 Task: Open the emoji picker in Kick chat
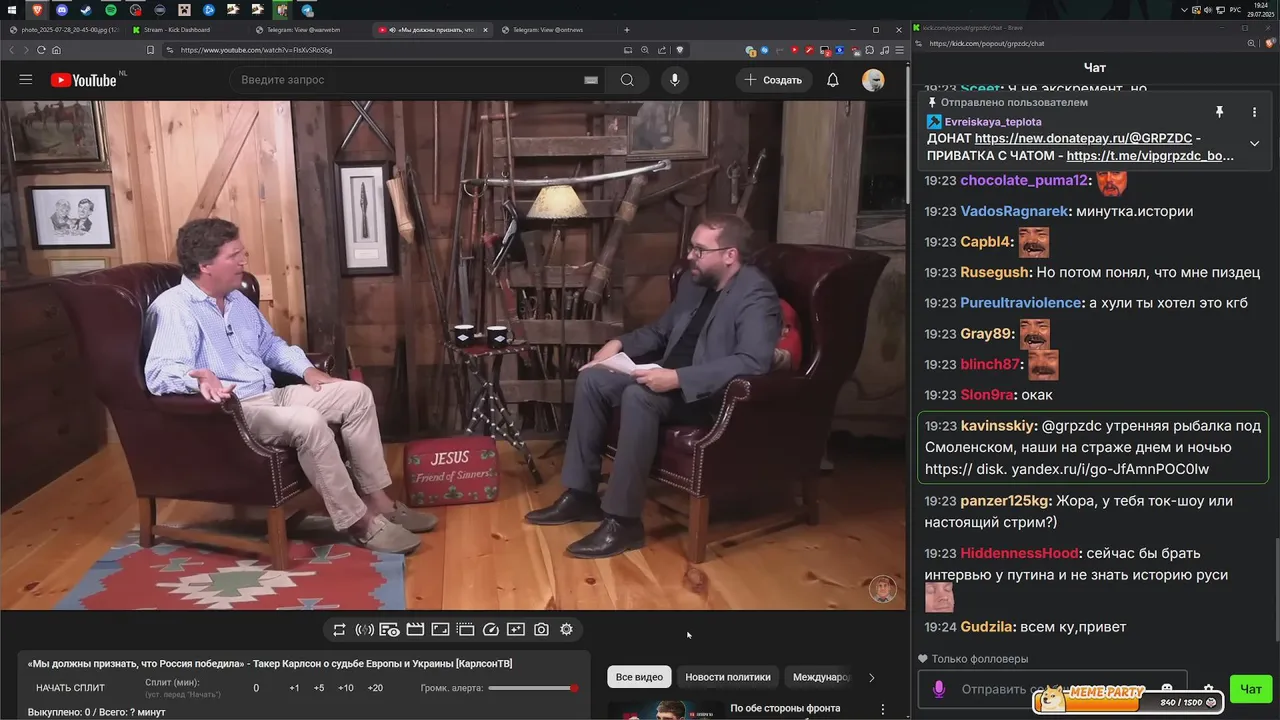[1167, 688]
